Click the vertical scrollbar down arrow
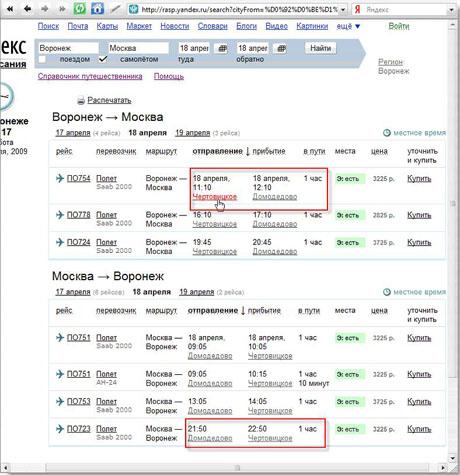Screen dimensions: 460x475 click(452, 458)
